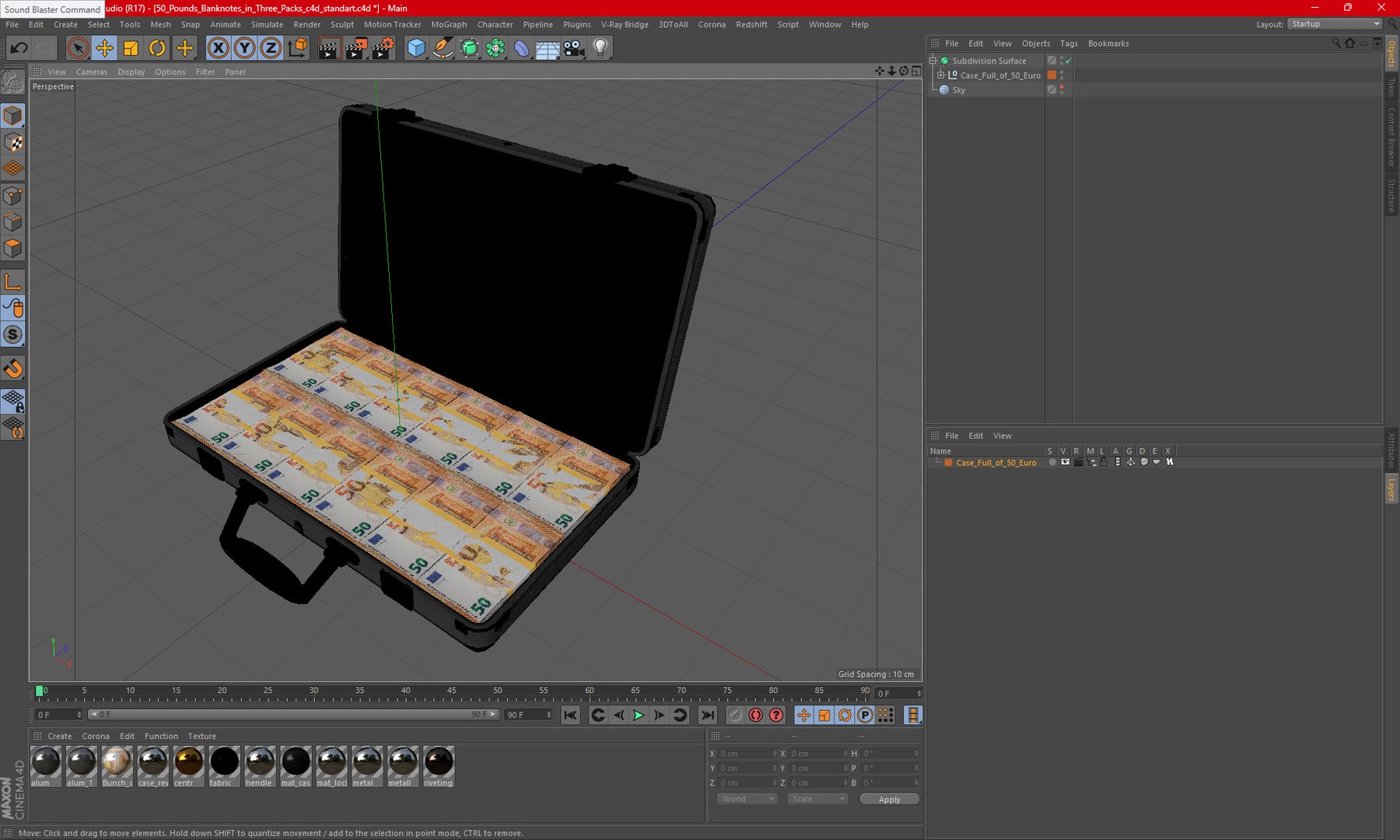Play the animation forward
1400x840 pixels.
[x=639, y=715]
